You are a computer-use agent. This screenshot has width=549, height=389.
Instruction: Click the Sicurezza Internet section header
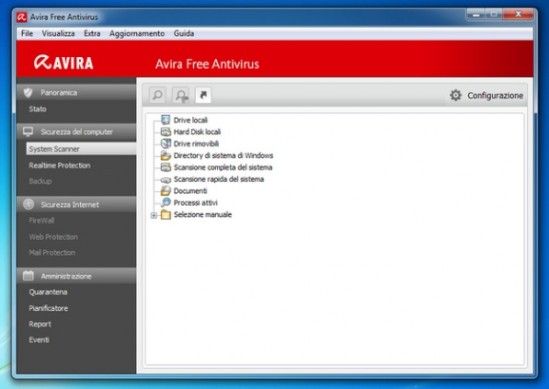click(76, 204)
